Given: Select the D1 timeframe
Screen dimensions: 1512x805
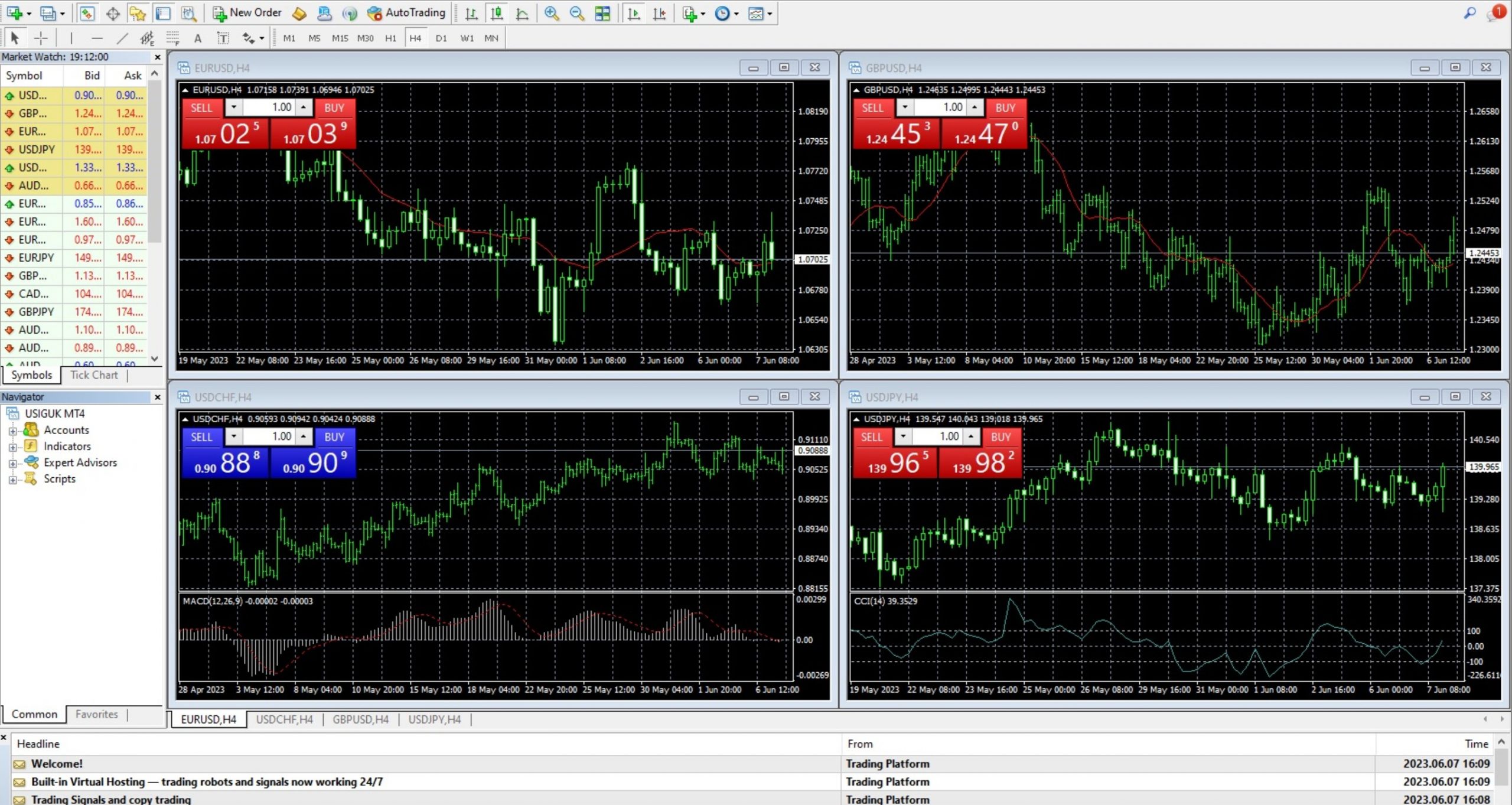Looking at the screenshot, I should click(x=441, y=38).
